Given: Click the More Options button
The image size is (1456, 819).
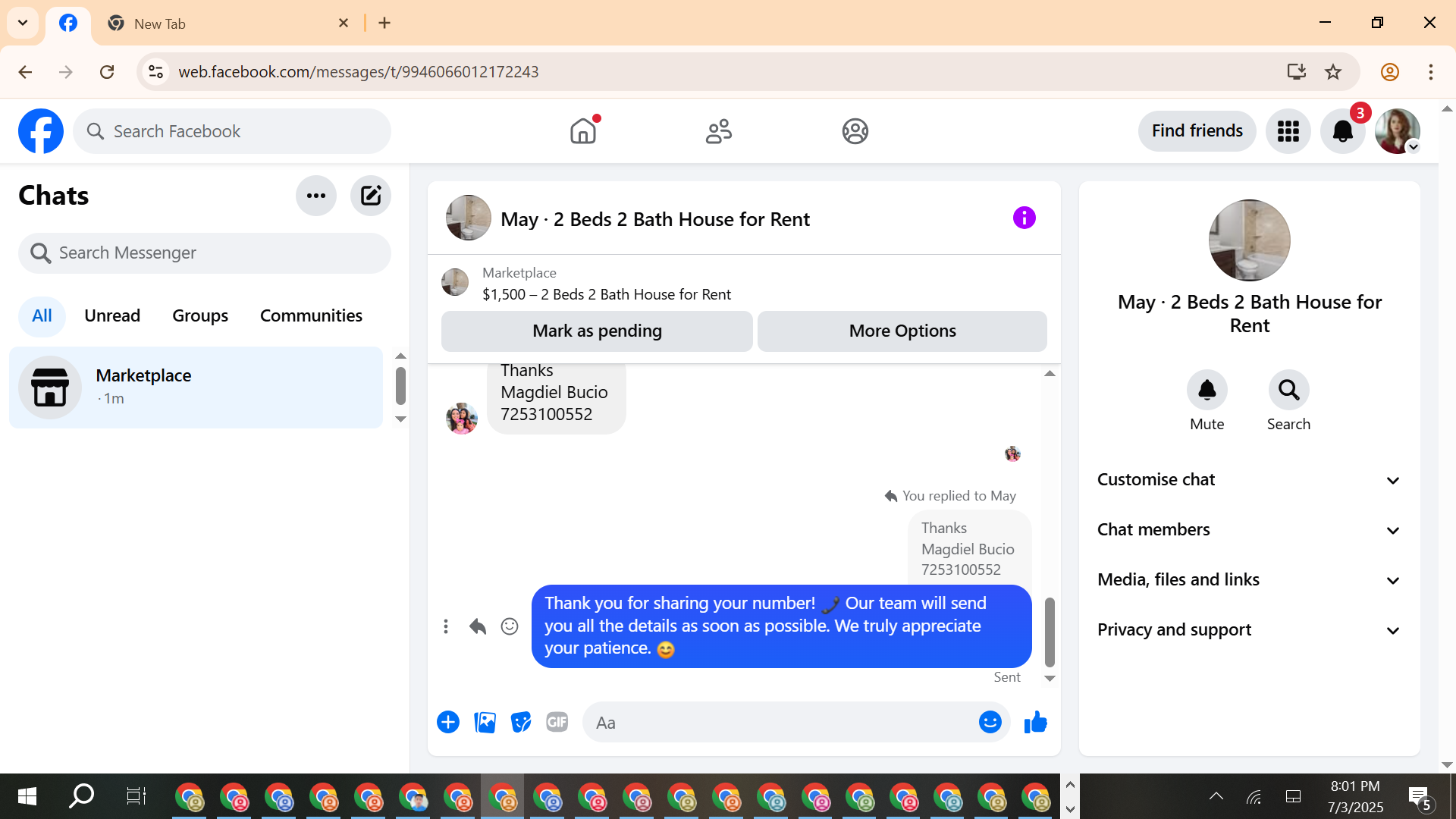Looking at the screenshot, I should click(x=902, y=331).
